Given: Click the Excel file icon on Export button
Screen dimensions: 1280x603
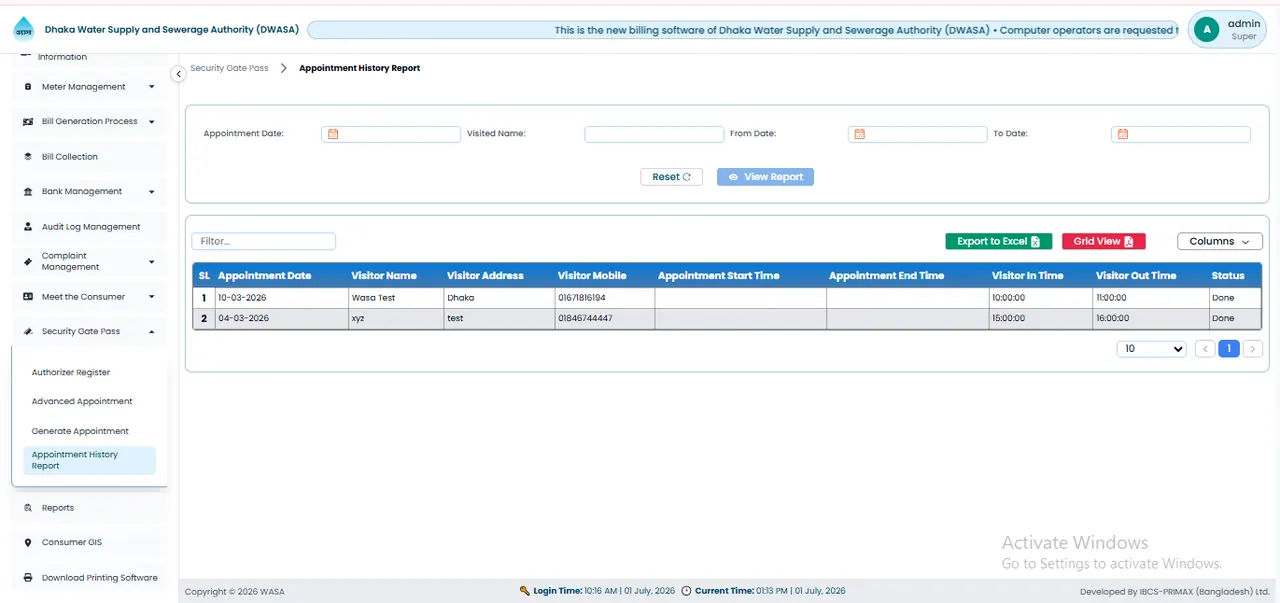Looking at the screenshot, I should point(1036,242).
